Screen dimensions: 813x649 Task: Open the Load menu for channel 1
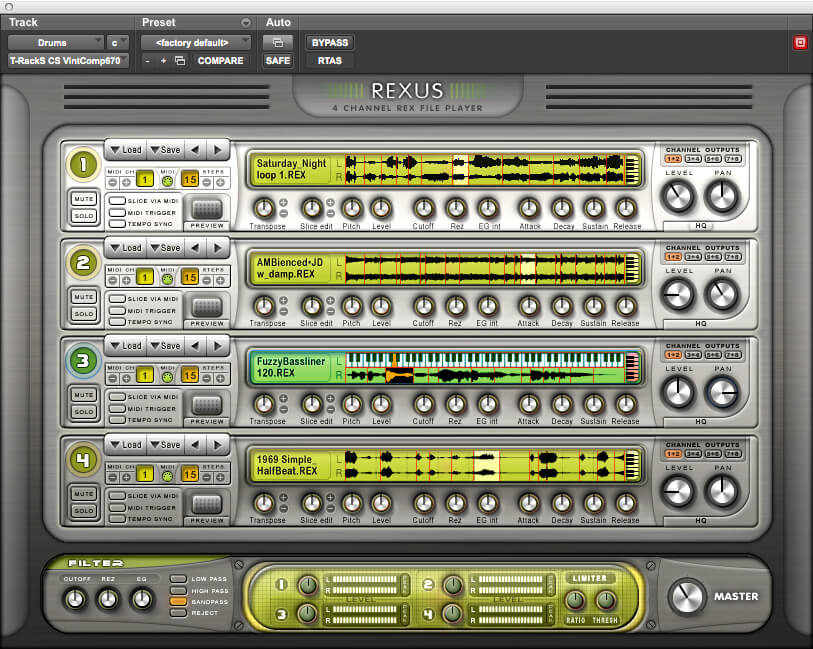pyautogui.click(x=126, y=150)
